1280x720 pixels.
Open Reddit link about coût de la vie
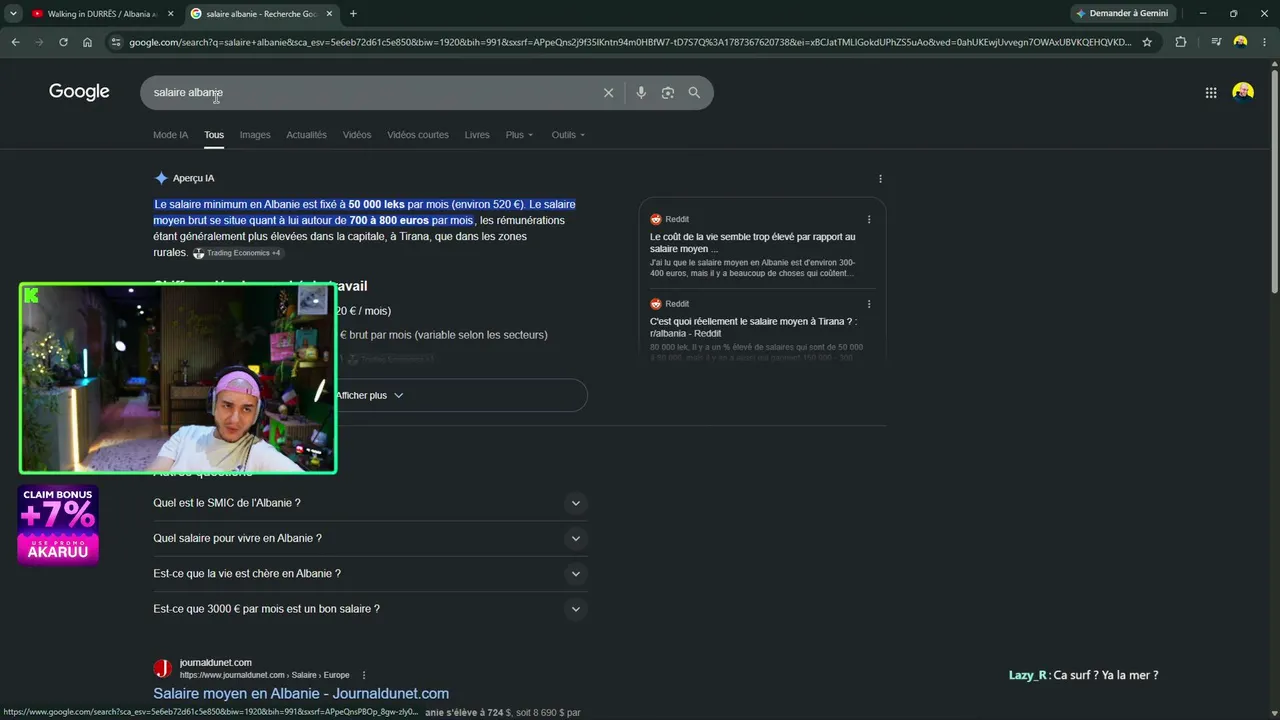tap(753, 243)
